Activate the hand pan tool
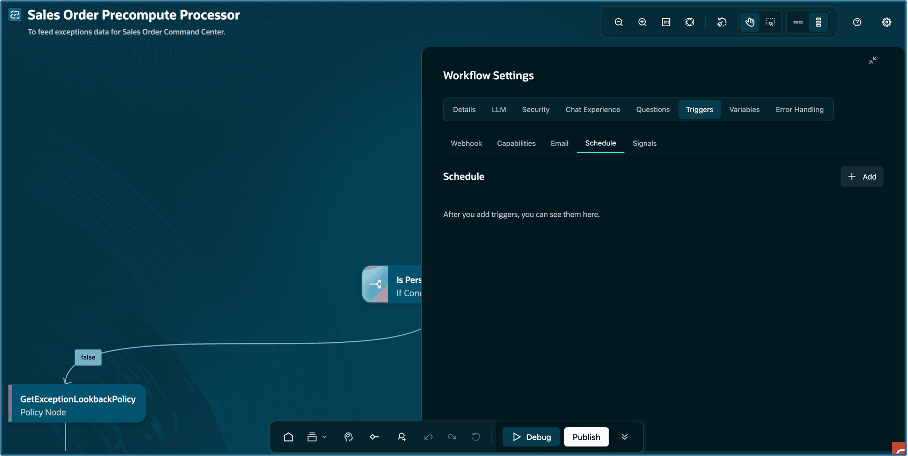The height and width of the screenshot is (456, 908). 749,22
